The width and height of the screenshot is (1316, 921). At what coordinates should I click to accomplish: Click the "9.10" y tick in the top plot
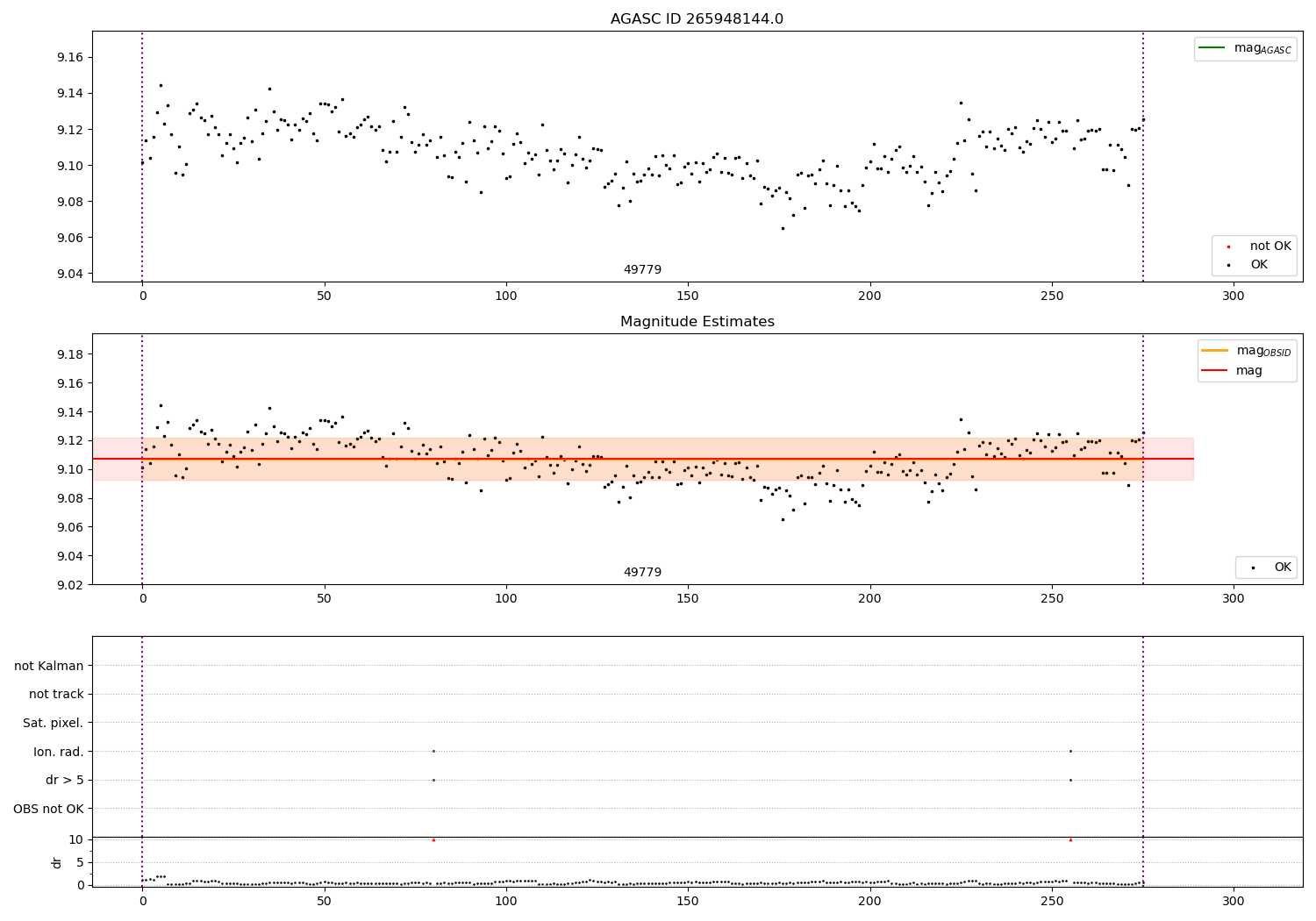pos(68,166)
